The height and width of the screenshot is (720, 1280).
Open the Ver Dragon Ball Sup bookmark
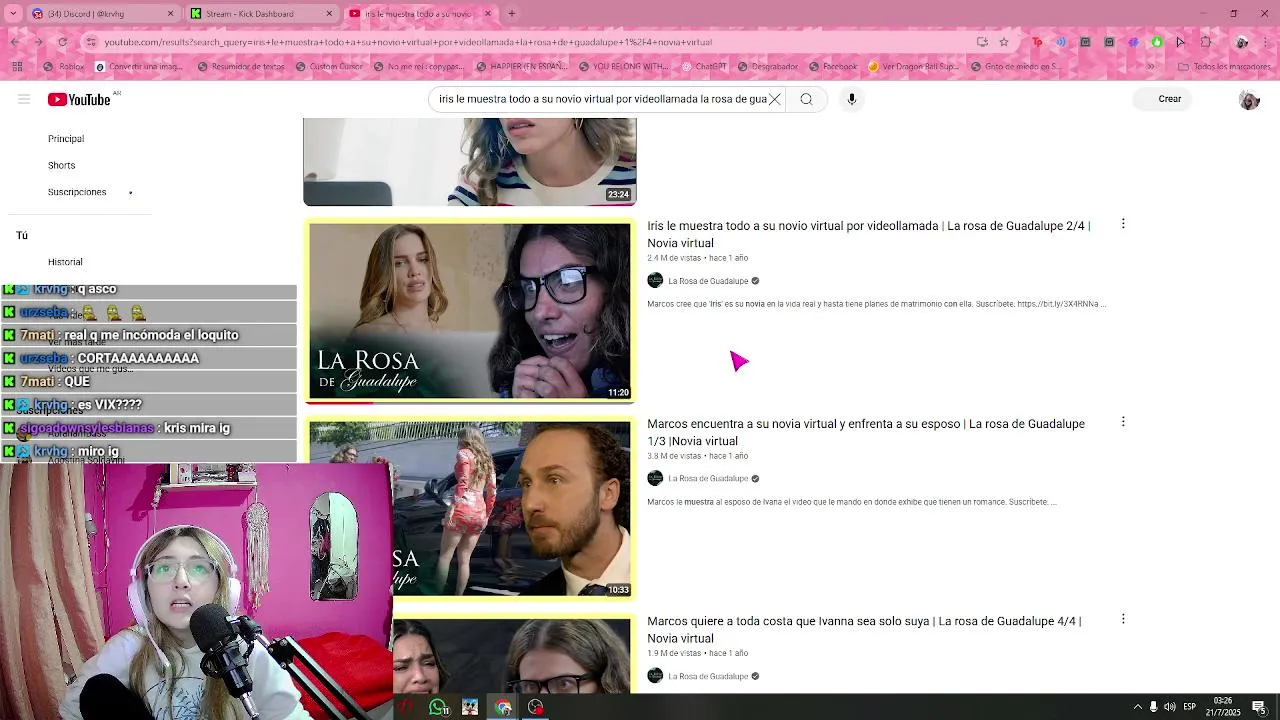[915, 67]
